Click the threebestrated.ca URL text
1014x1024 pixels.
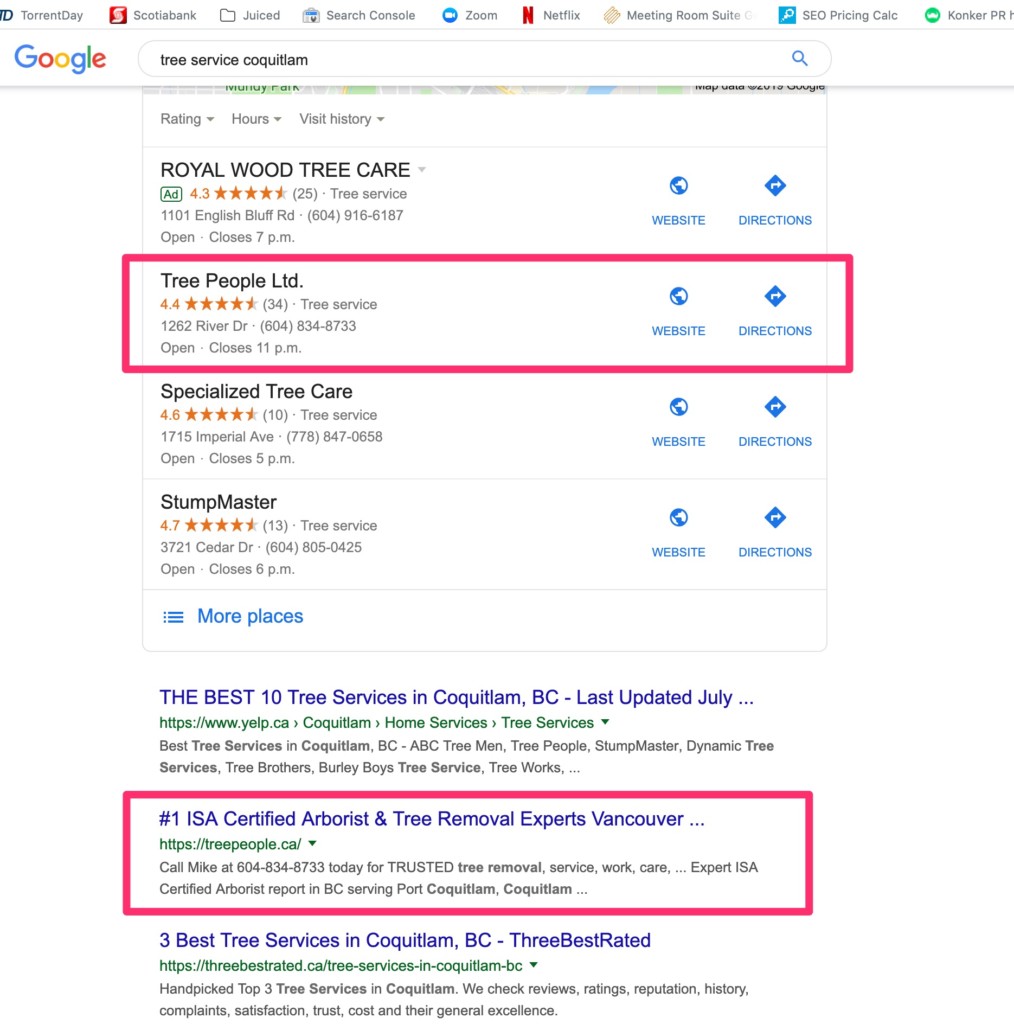pyautogui.click(x=341, y=965)
